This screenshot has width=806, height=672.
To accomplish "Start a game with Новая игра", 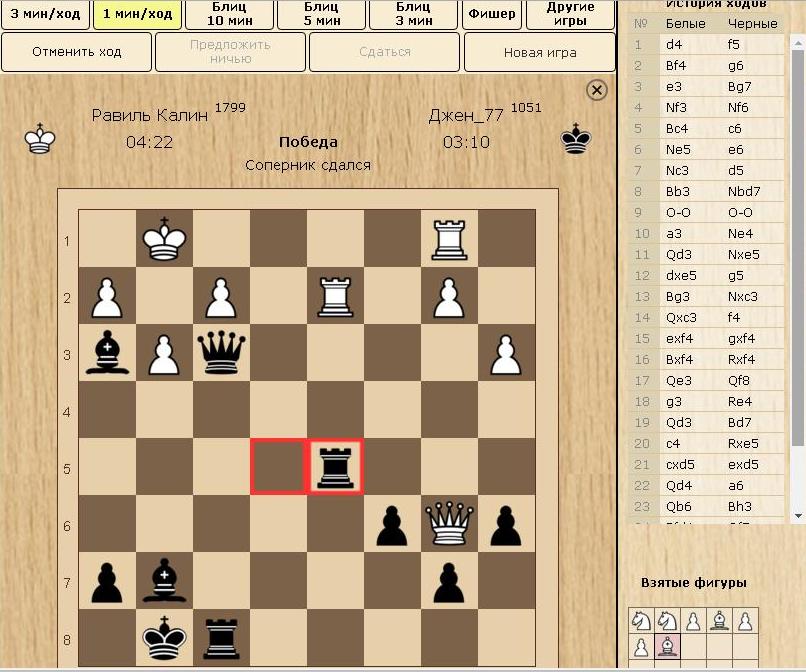I will (x=540, y=52).
